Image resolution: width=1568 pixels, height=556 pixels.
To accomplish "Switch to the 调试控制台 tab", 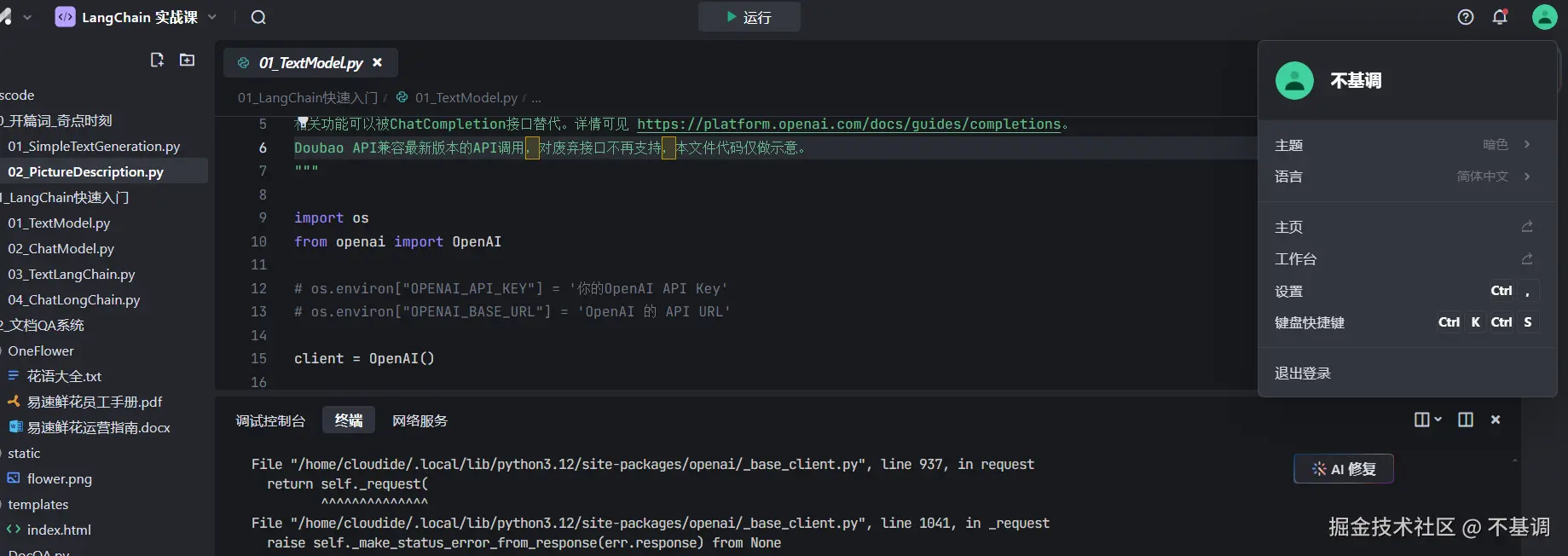I will 270,420.
